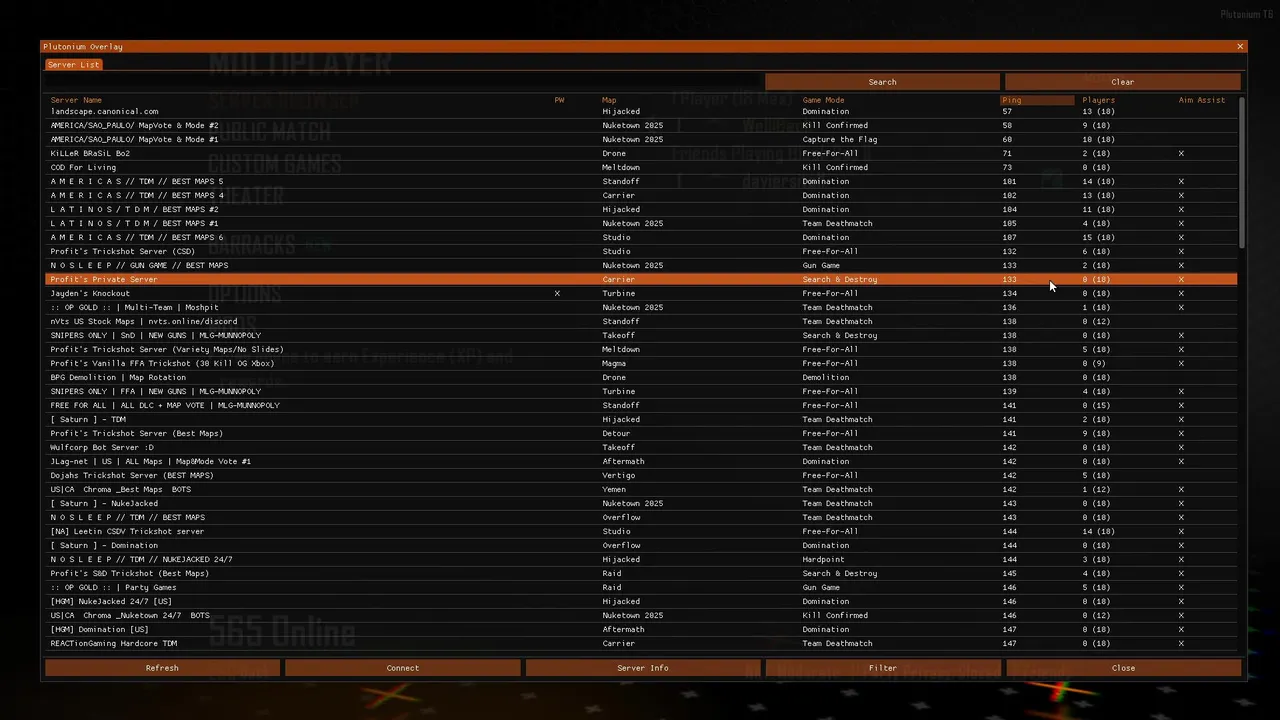Sort by the Game Mode column header
This screenshot has width=1280, height=720.
(x=823, y=100)
